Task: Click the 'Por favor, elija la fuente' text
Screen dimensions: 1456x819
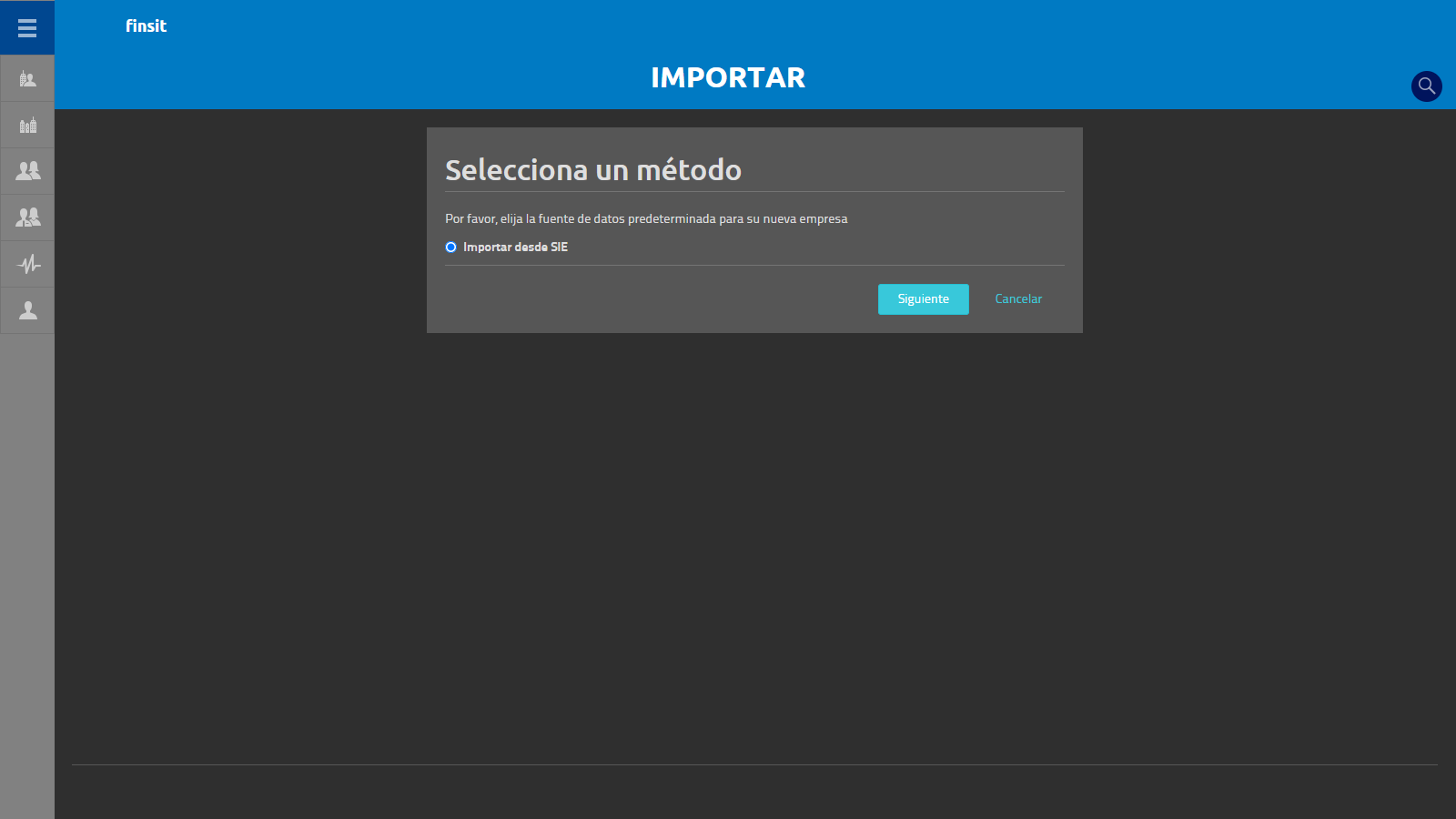Action: pyautogui.click(x=646, y=219)
